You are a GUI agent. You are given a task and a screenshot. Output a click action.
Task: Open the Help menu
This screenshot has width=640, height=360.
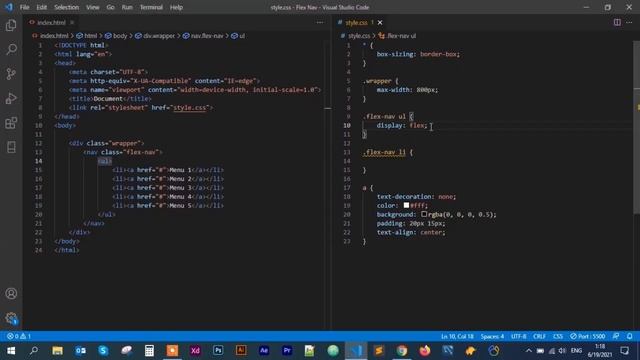[176, 7]
